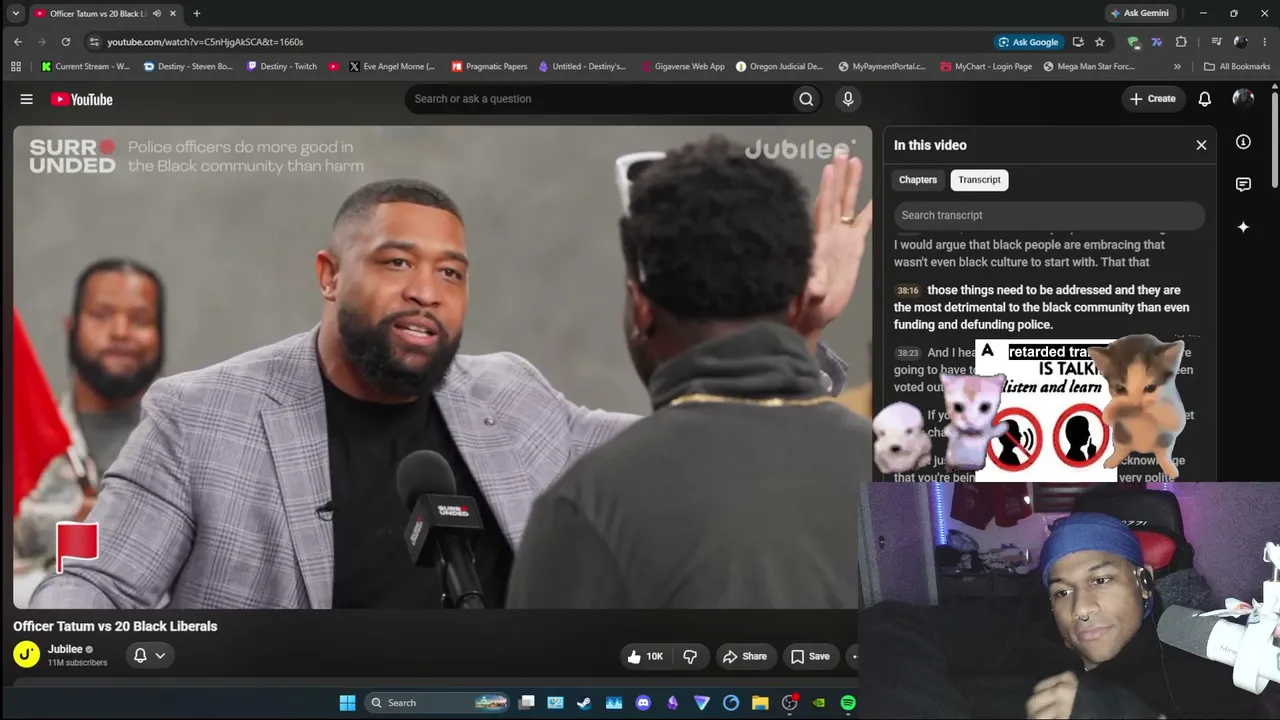
Task: Open the Untitled - Destiny's bookmark
Action: (x=583, y=67)
